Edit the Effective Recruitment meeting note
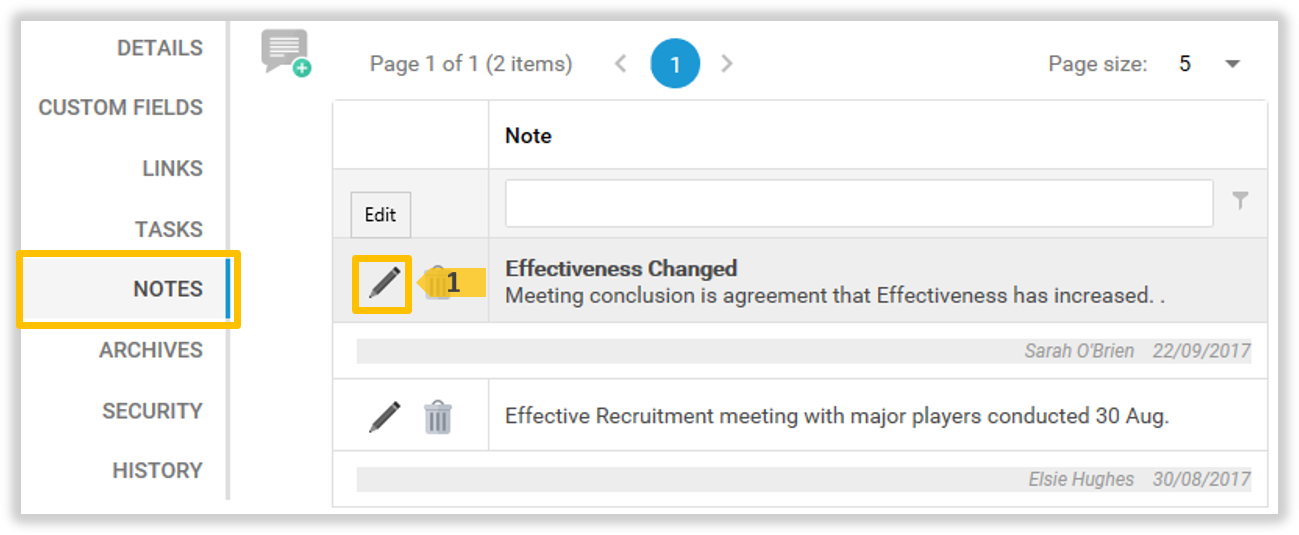Viewport: 1299px width, 535px height. (384, 416)
